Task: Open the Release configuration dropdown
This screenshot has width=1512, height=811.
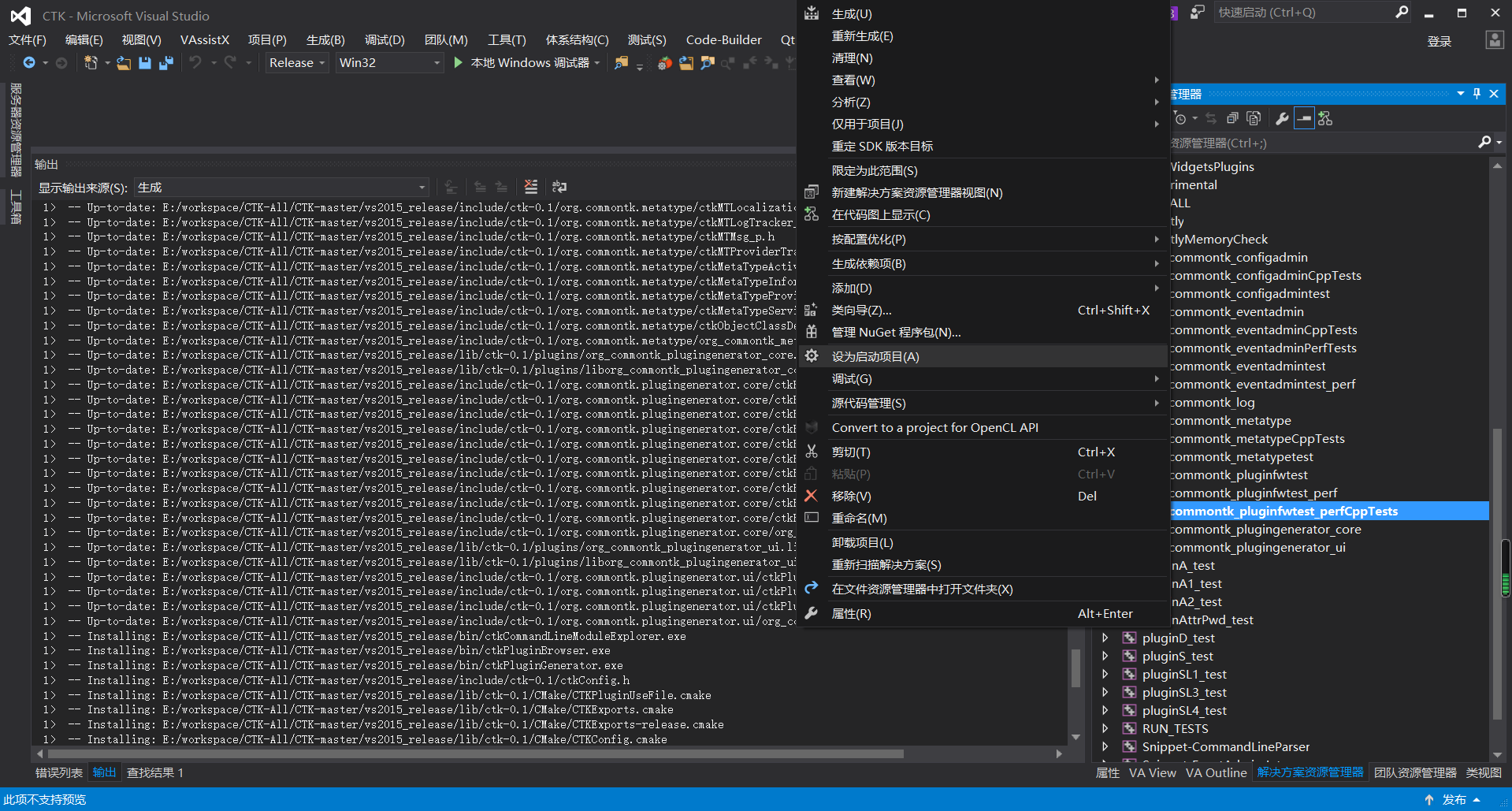Action: pos(297,62)
